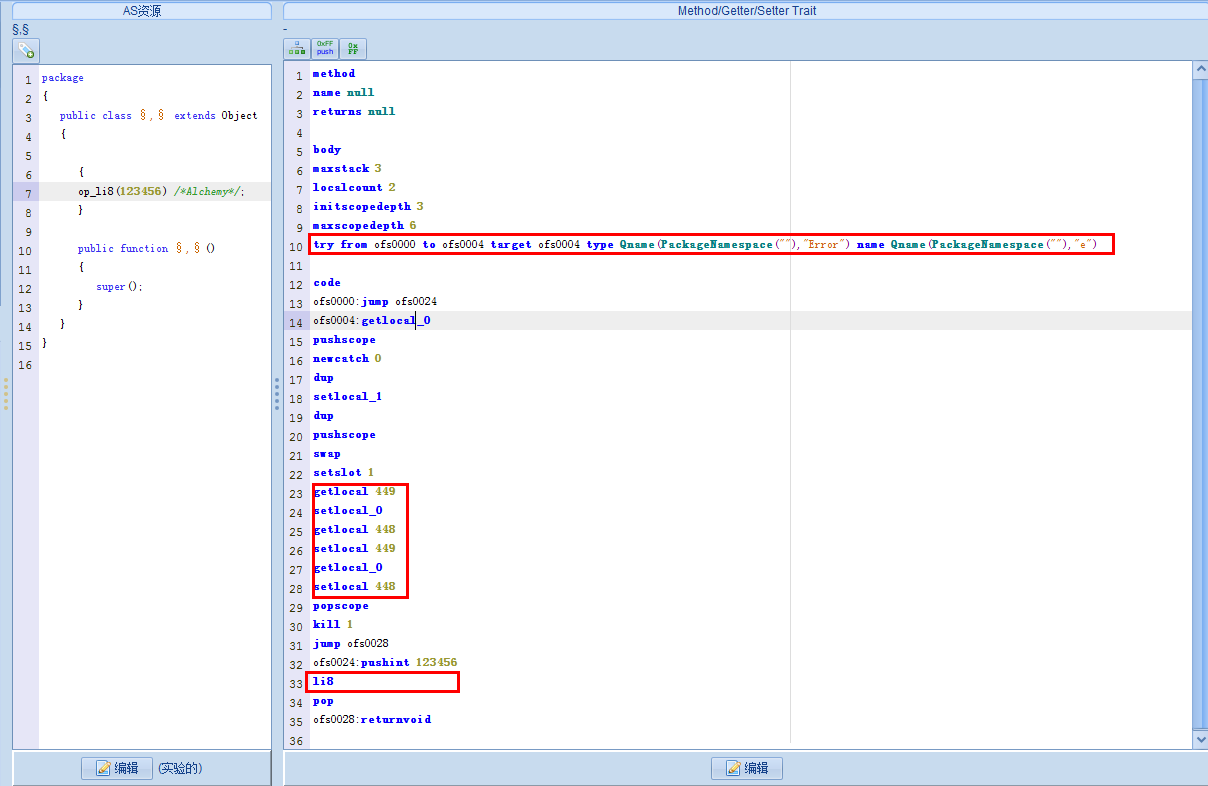Click the "returns null" line
Screen dimensions: 1208x786
point(354,112)
